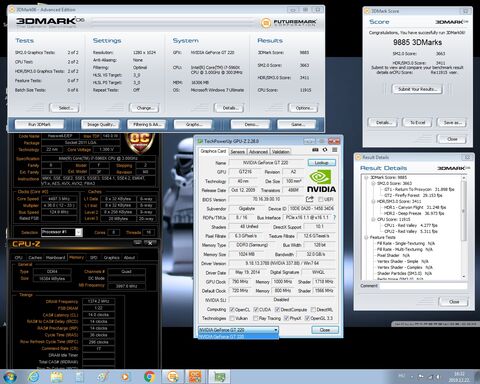Click the volume speaker tray icon
Viewport: 480px width, 384px height.
[437, 377]
